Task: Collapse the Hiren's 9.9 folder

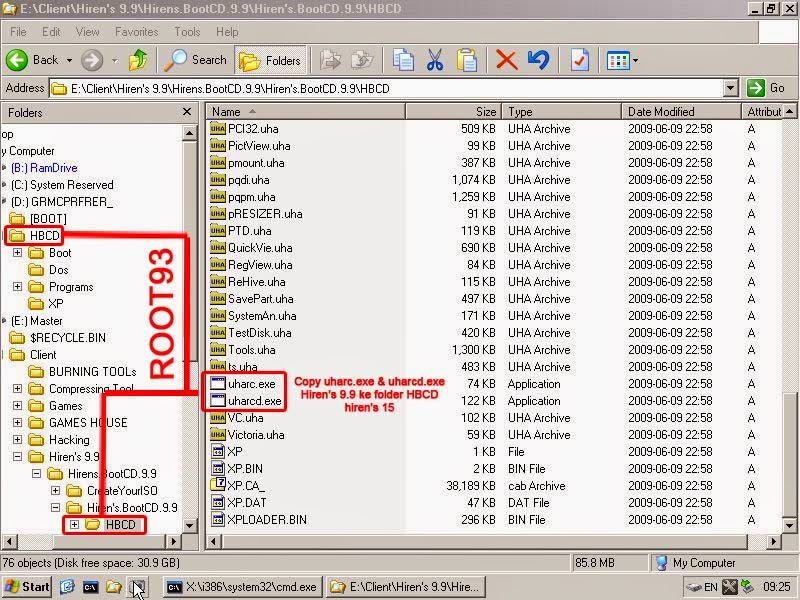Action: (x=17, y=457)
